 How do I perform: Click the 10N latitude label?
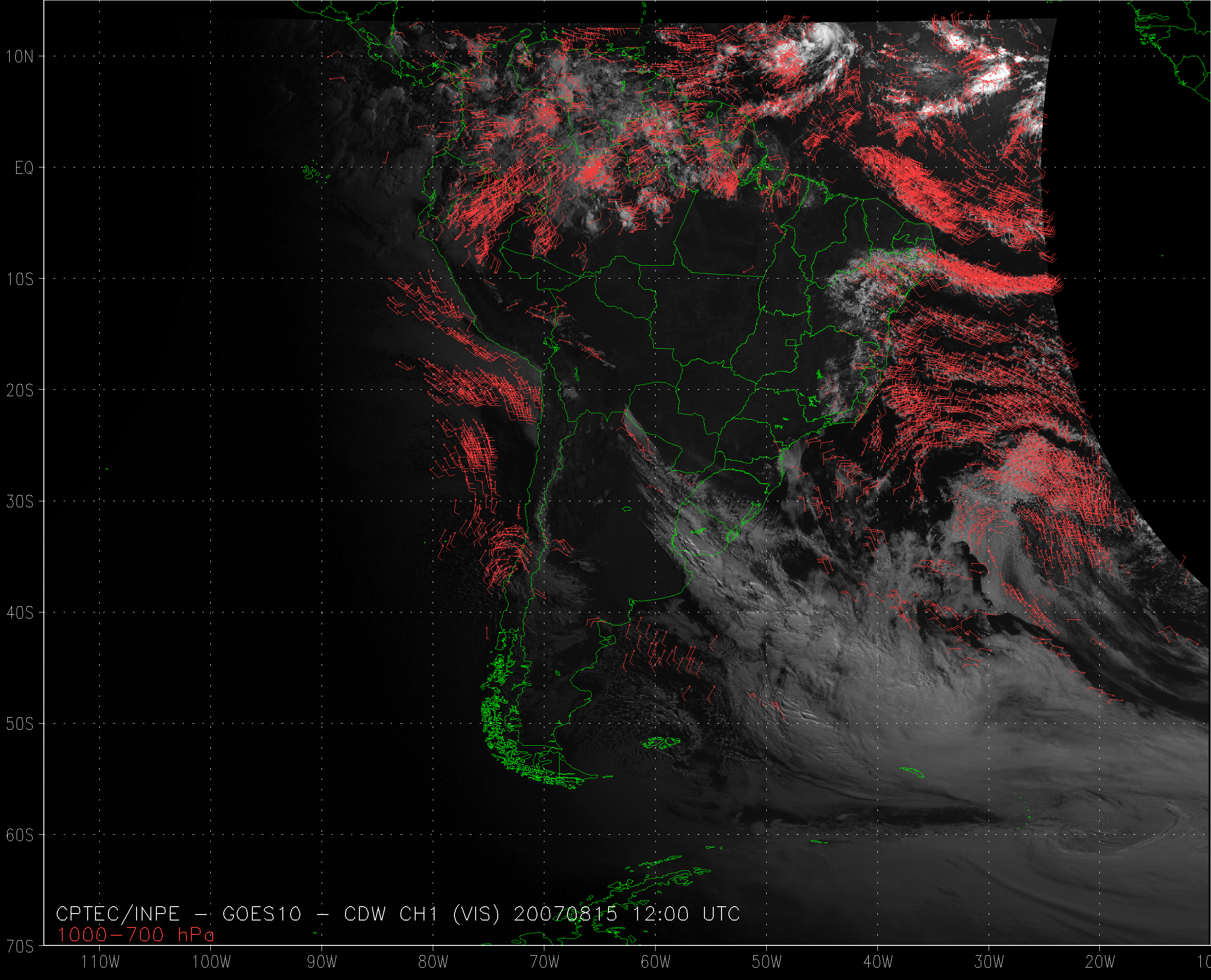coord(20,56)
